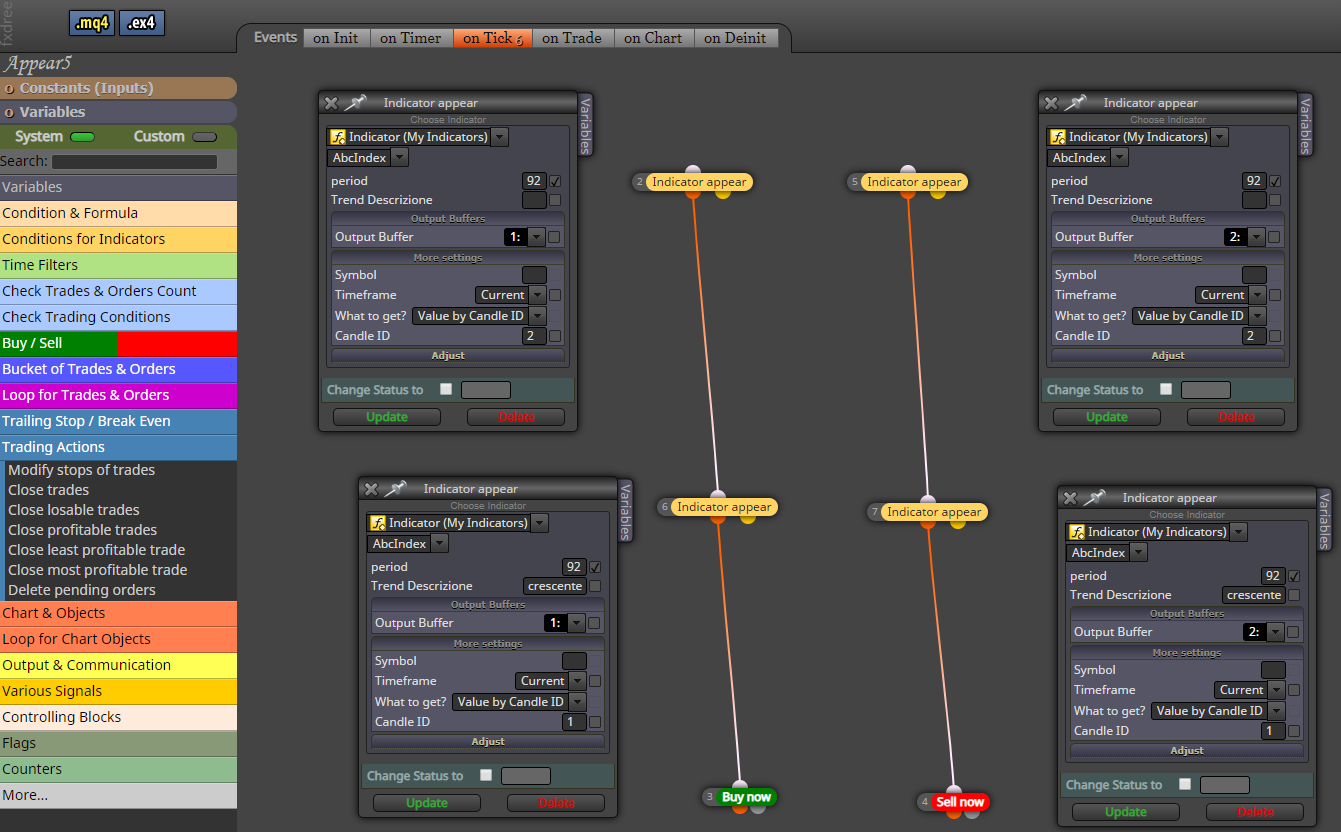Check Trend Descrizione box in Buffer 2:, Candle ID 2 panel
The image size is (1341, 832).
1275,200
